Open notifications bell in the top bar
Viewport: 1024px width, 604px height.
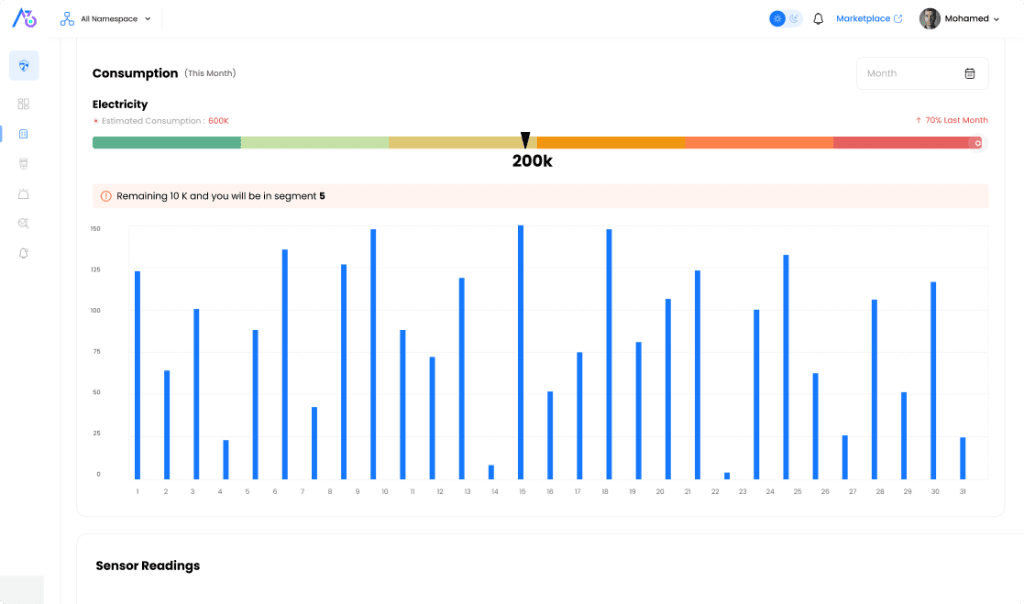coord(818,19)
